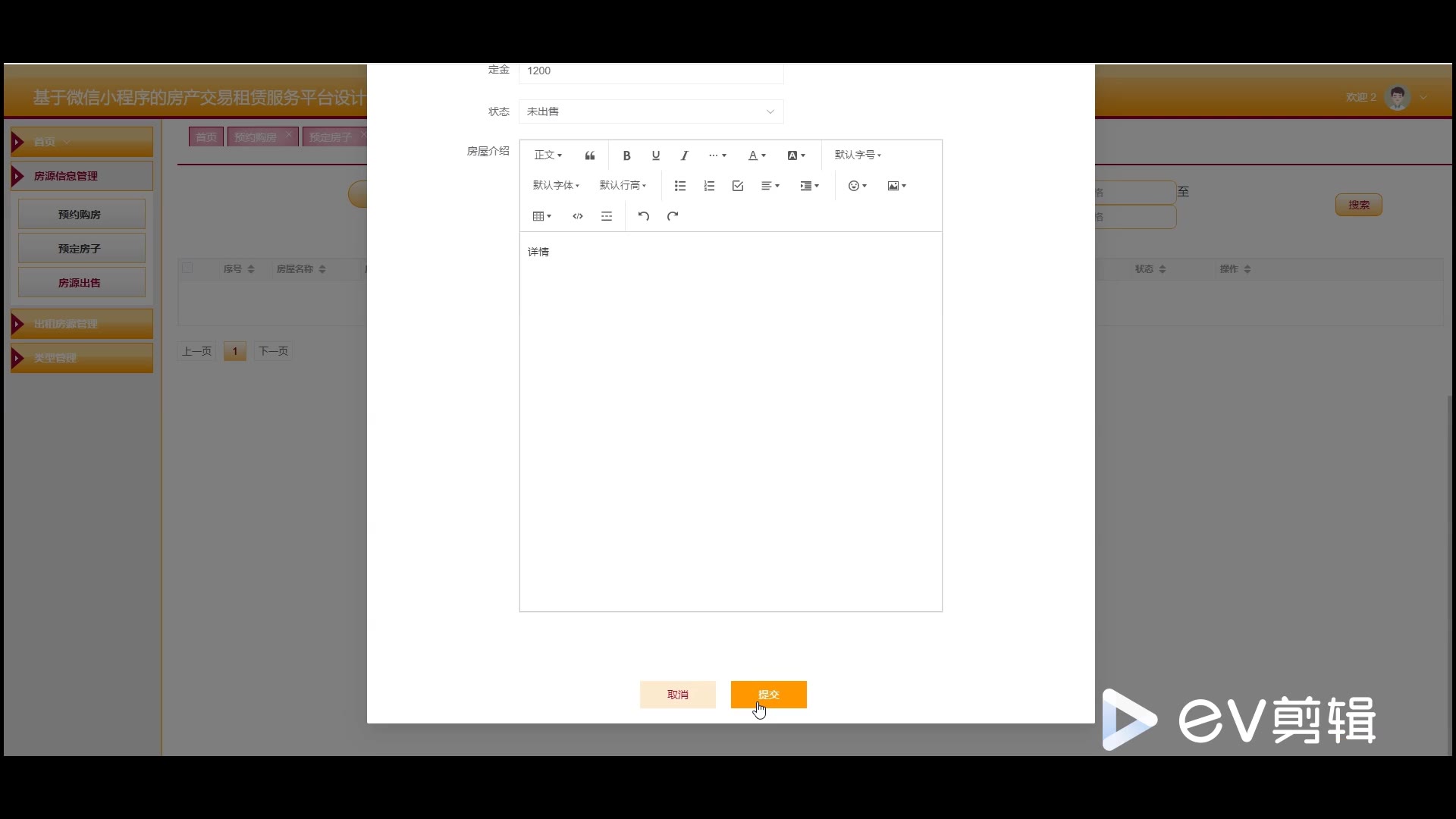Screen dimensions: 1456x819
Task: Apply italic formatting
Action: [684, 155]
